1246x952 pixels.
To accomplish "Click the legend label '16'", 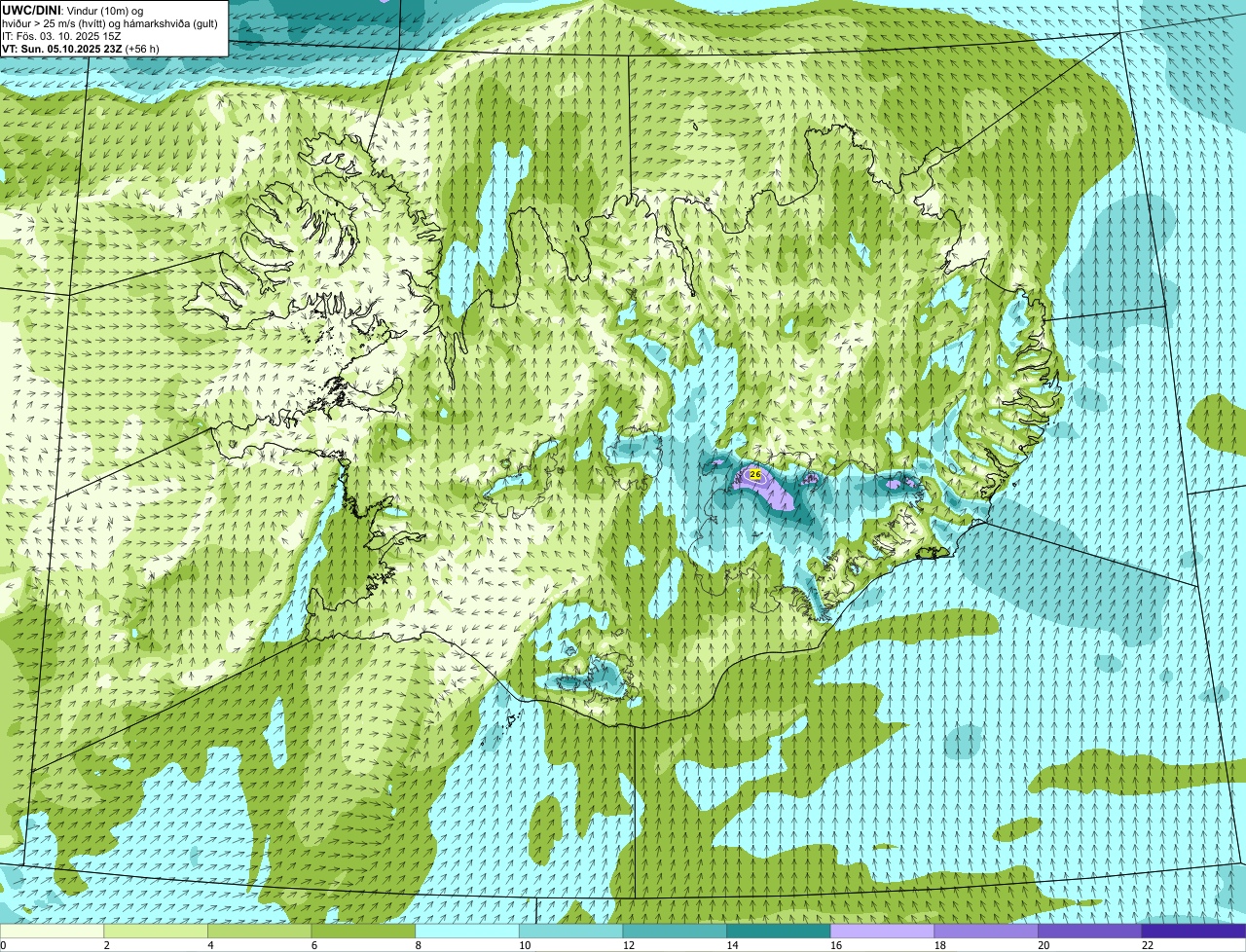I will coord(836,945).
